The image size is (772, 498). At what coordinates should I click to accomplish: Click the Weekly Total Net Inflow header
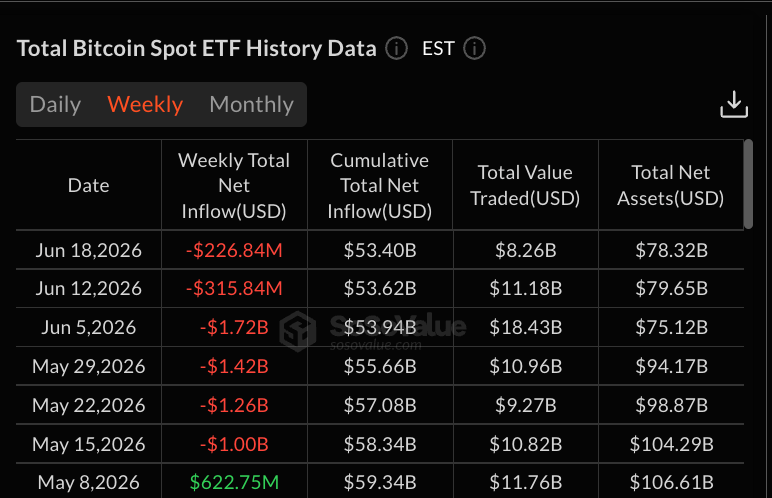(x=234, y=185)
